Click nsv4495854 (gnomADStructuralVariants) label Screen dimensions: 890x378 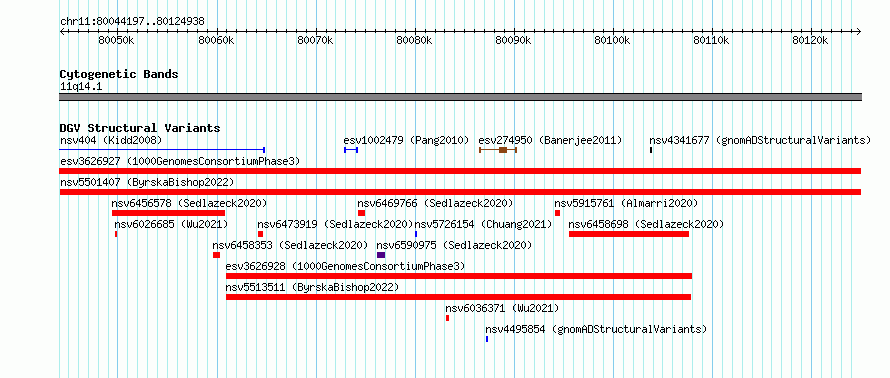(x=596, y=329)
